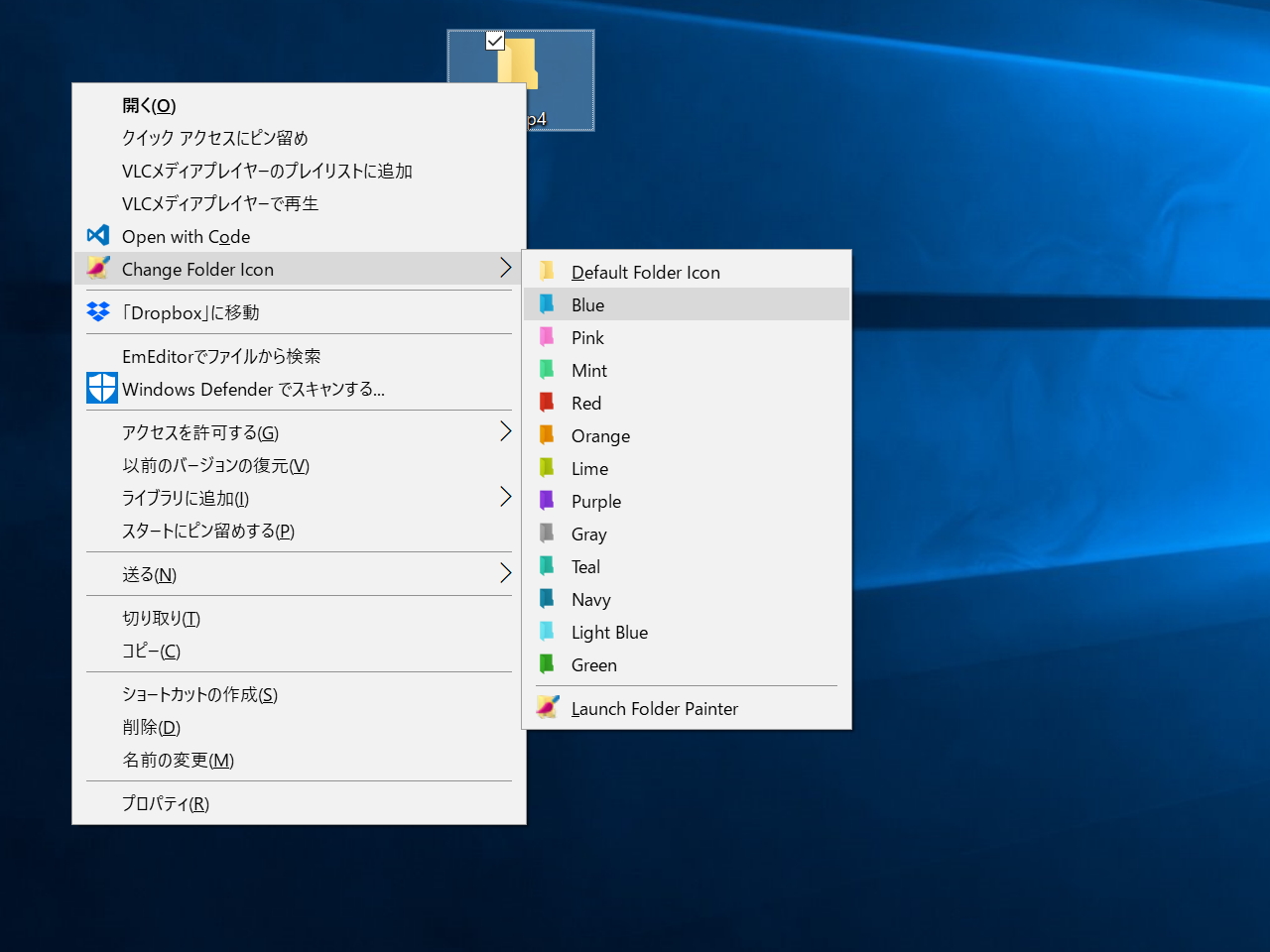This screenshot has width=1270, height=952.
Task: Click the Default Folder Icon label
Action: 646,272
